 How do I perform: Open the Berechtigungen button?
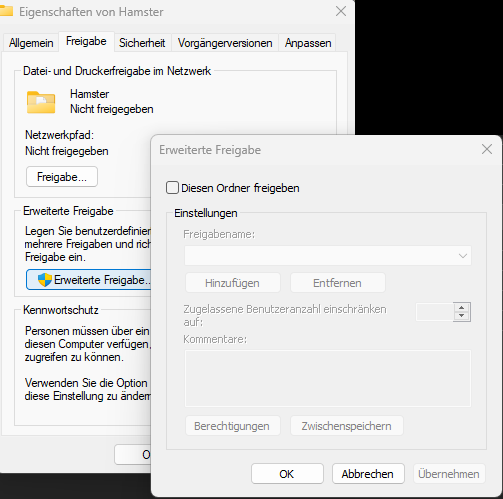233,426
